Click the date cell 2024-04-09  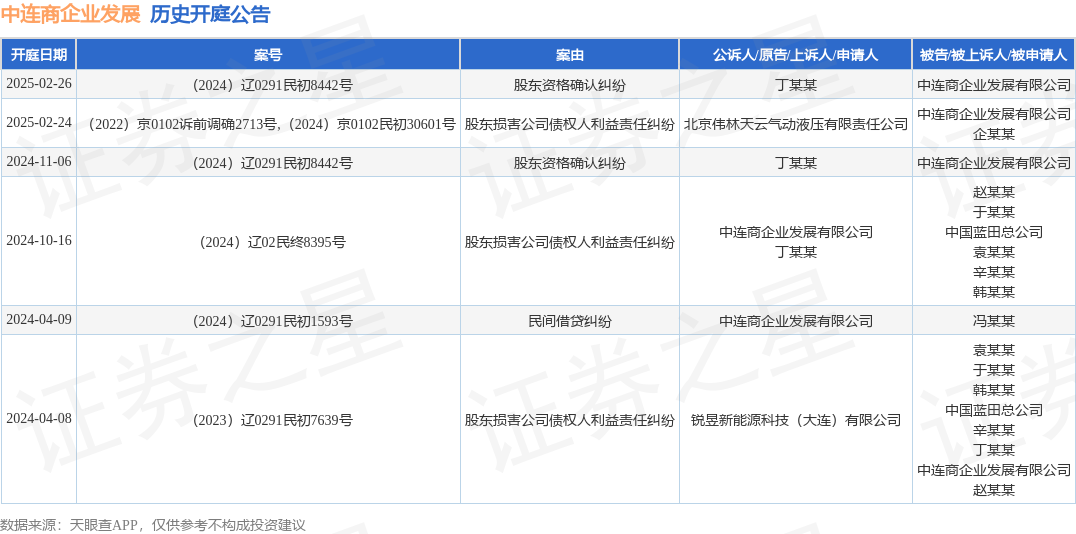(39, 320)
